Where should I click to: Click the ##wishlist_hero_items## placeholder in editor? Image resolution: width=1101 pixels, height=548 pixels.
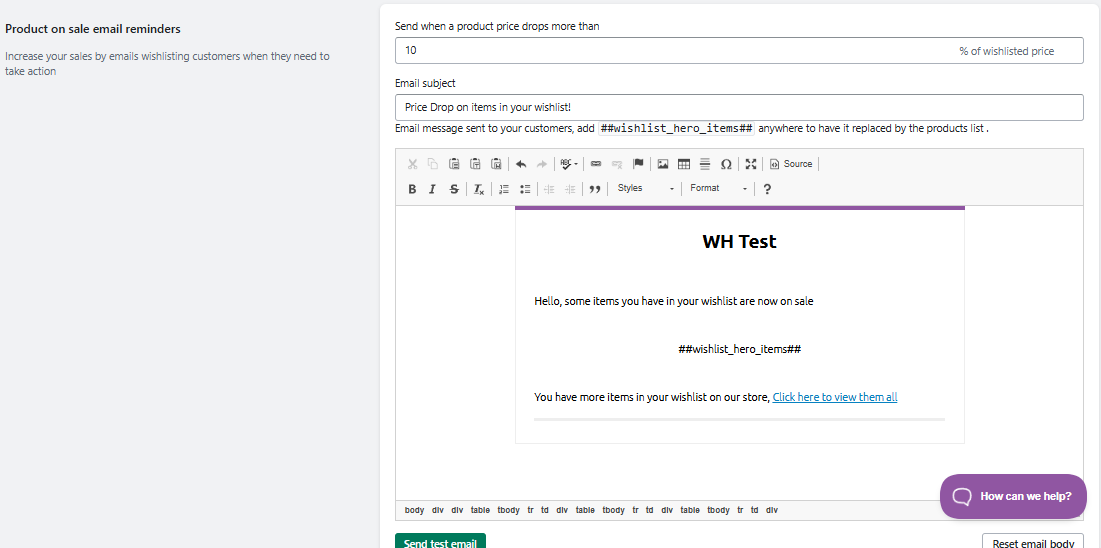point(739,349)
